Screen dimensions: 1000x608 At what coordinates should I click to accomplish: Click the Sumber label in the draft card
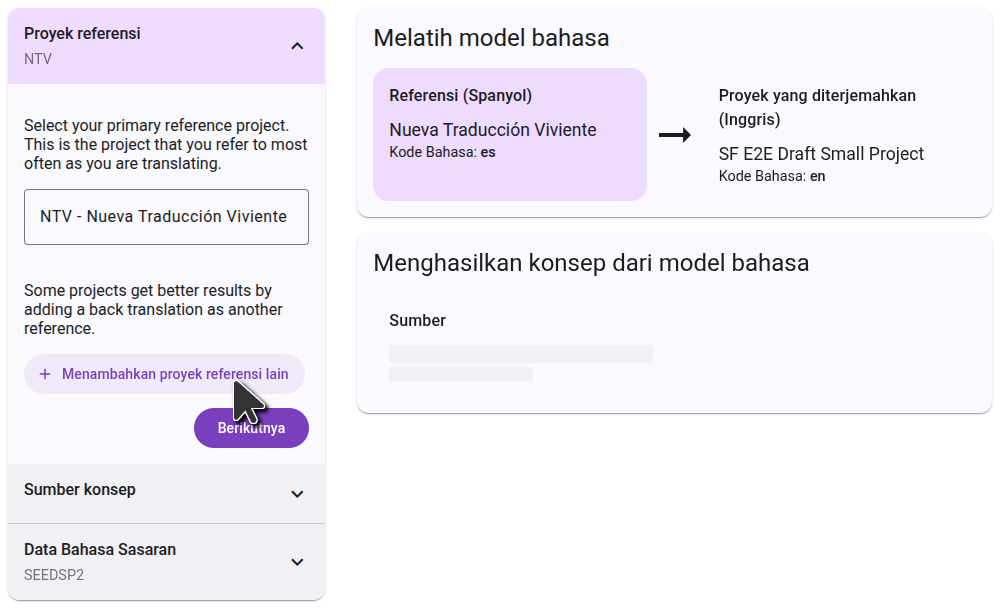[x=417, y=321]
